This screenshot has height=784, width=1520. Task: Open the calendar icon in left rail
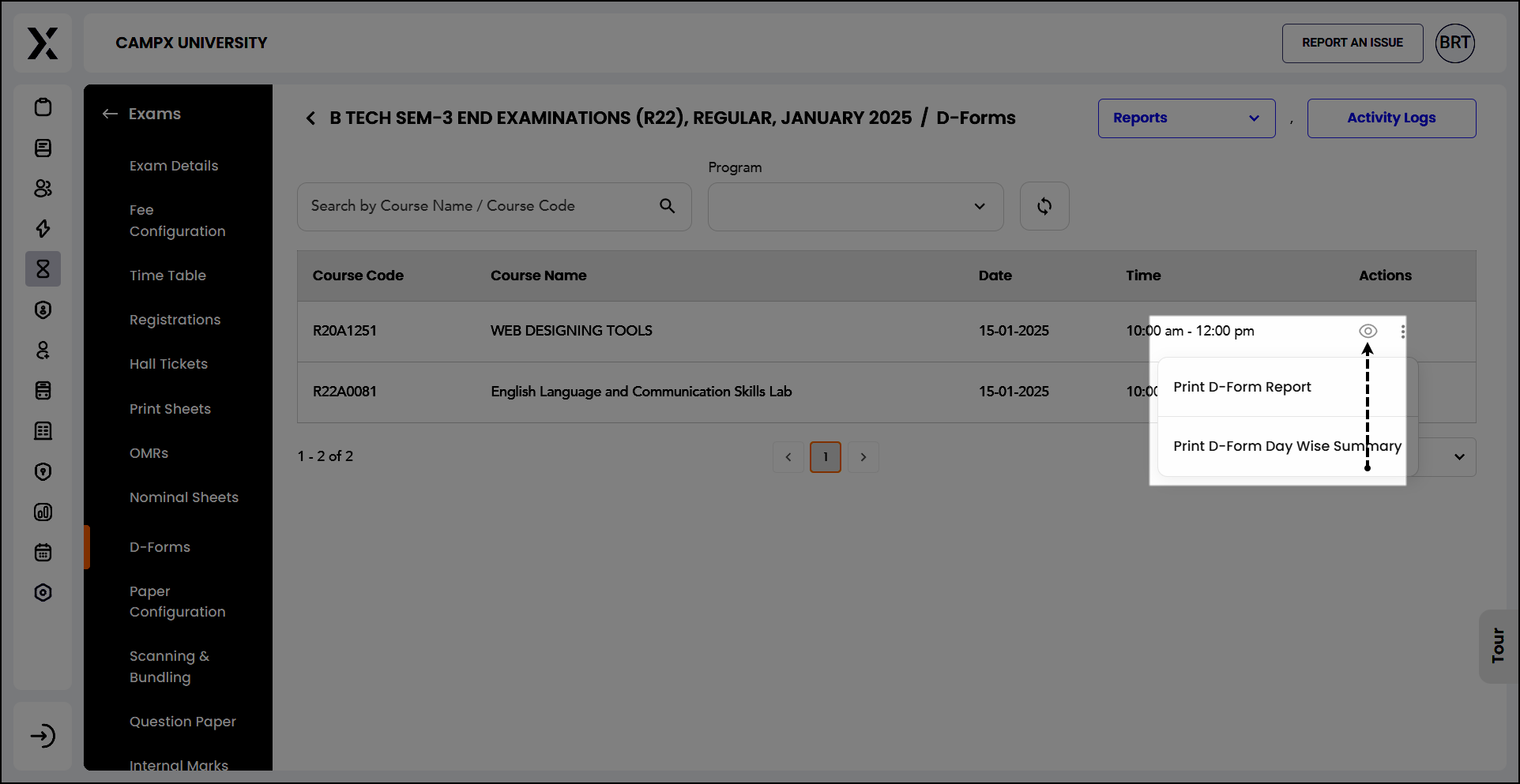[43, 552]
